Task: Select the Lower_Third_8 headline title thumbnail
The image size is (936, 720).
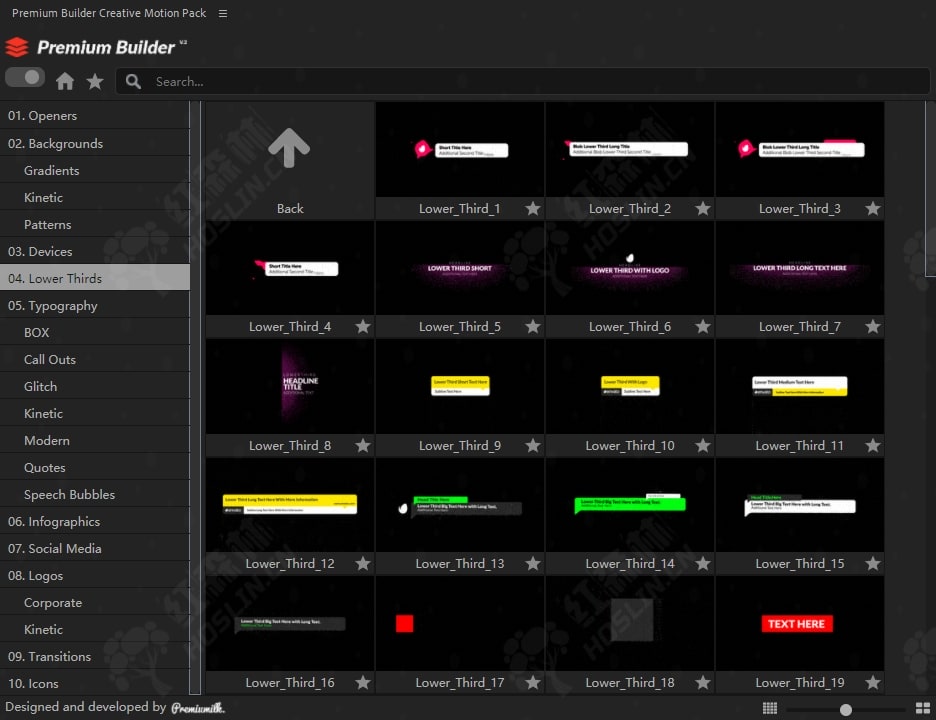Action: pyautogui.click(x=290, y=386)
